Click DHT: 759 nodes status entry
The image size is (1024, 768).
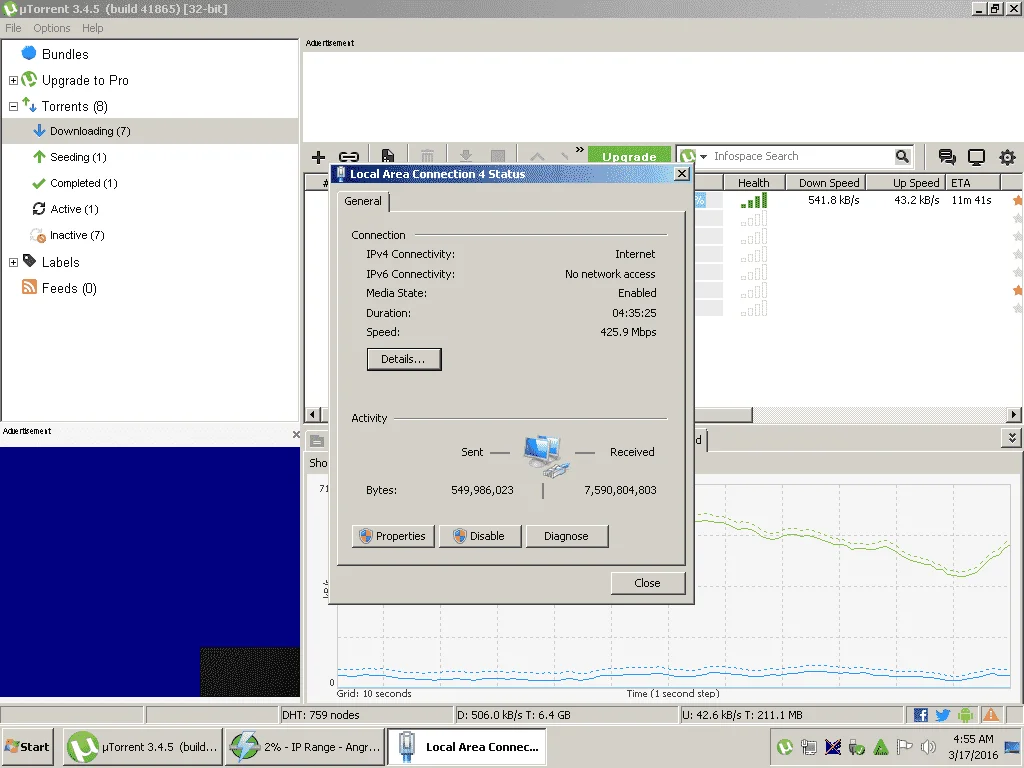(366, 715)
